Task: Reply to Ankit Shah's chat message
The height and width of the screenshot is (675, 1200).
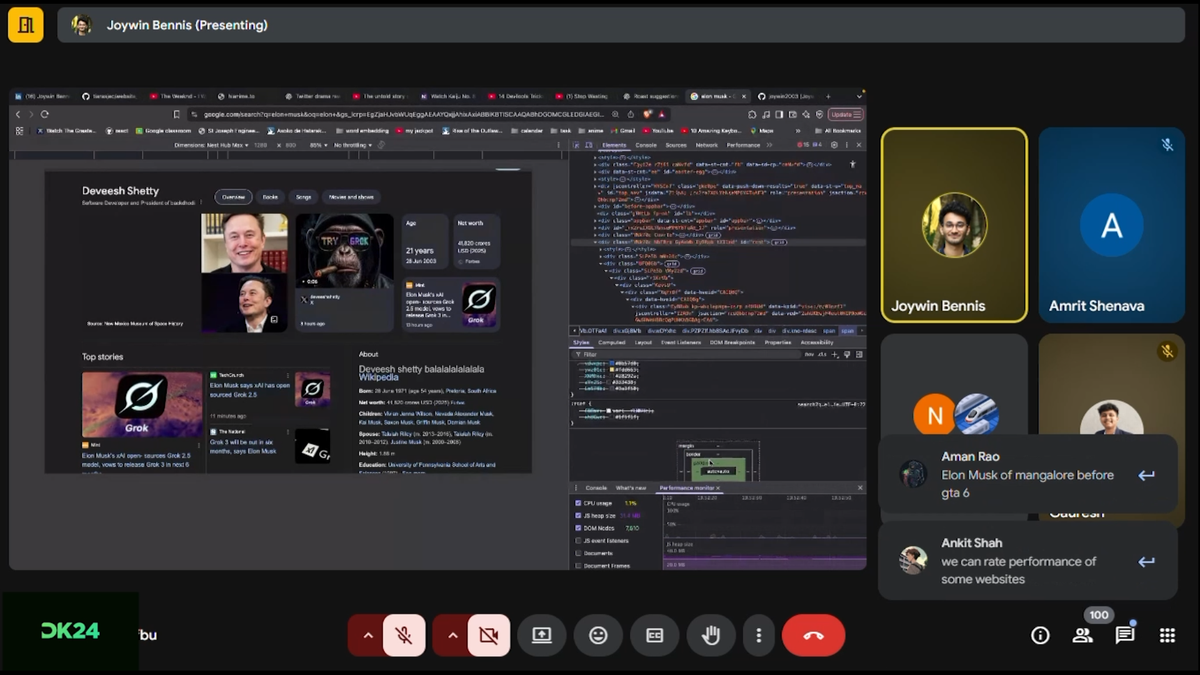Action: click(1146, 562)
